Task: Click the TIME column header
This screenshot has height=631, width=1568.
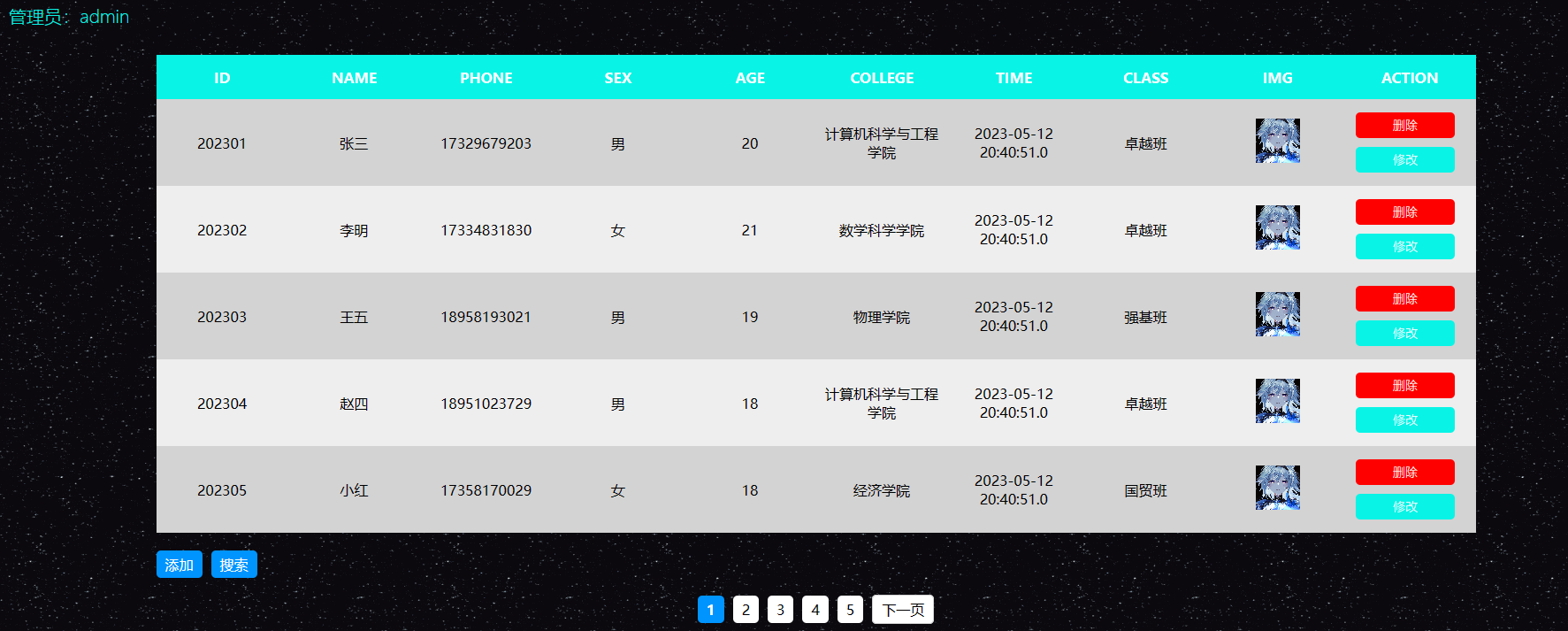Action: (x=1013, y=78)
